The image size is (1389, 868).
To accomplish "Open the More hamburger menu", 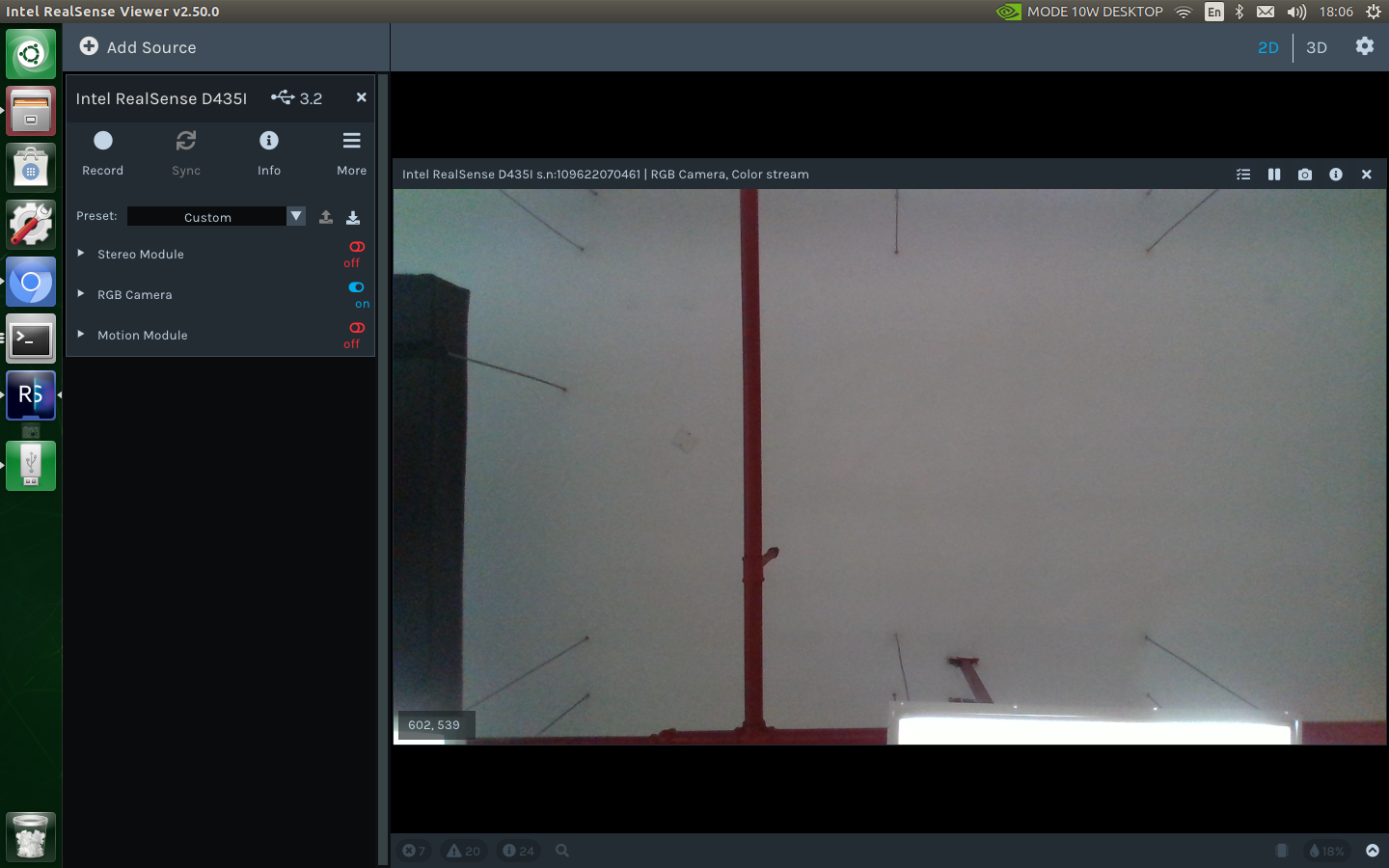I will tap(352, 141).
